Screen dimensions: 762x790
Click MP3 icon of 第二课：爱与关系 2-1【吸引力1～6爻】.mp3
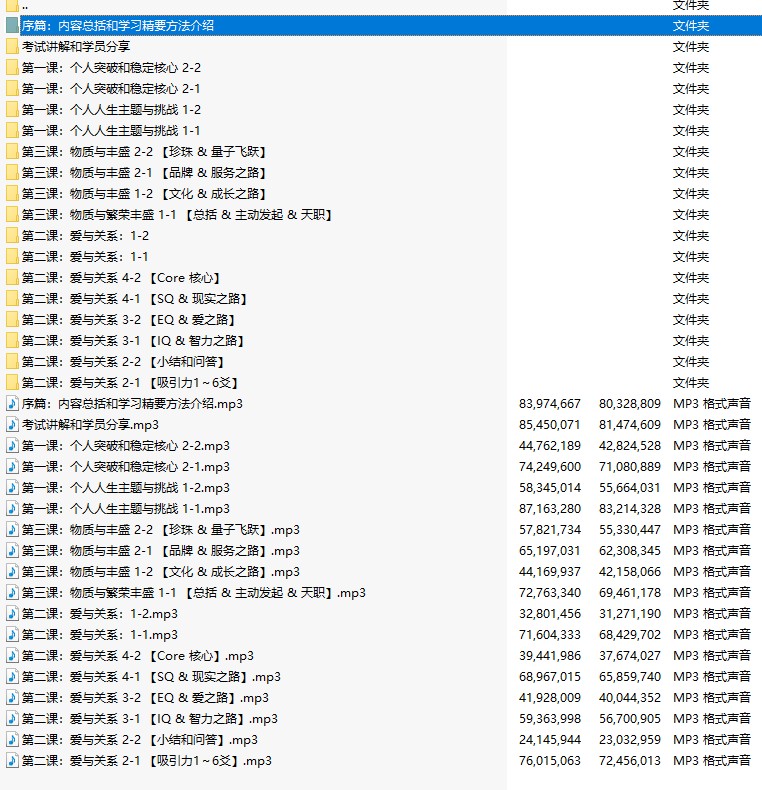pyautogui.click(x=12, y=761)
